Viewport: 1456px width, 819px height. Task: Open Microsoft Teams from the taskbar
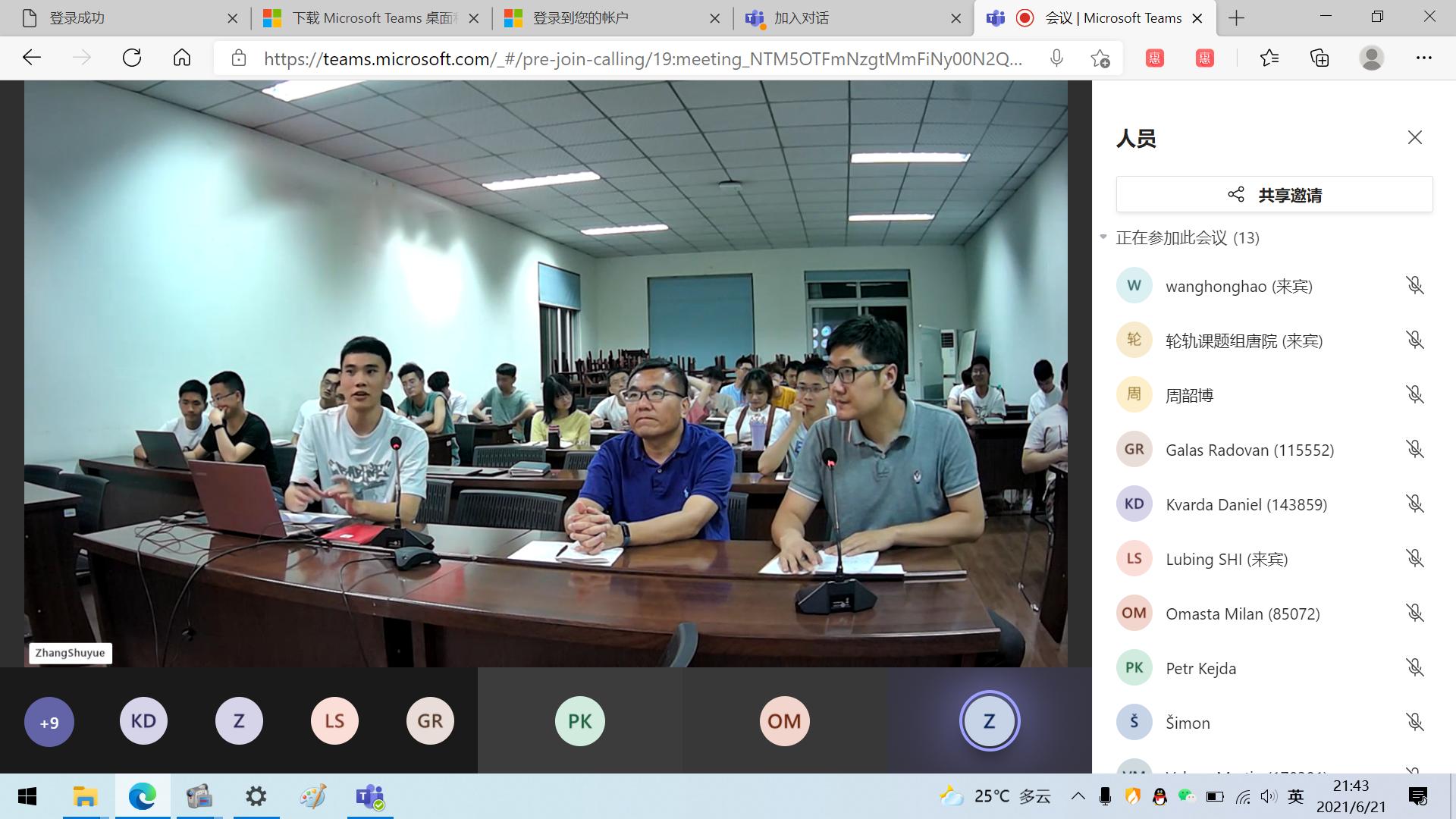click(370, 796)
